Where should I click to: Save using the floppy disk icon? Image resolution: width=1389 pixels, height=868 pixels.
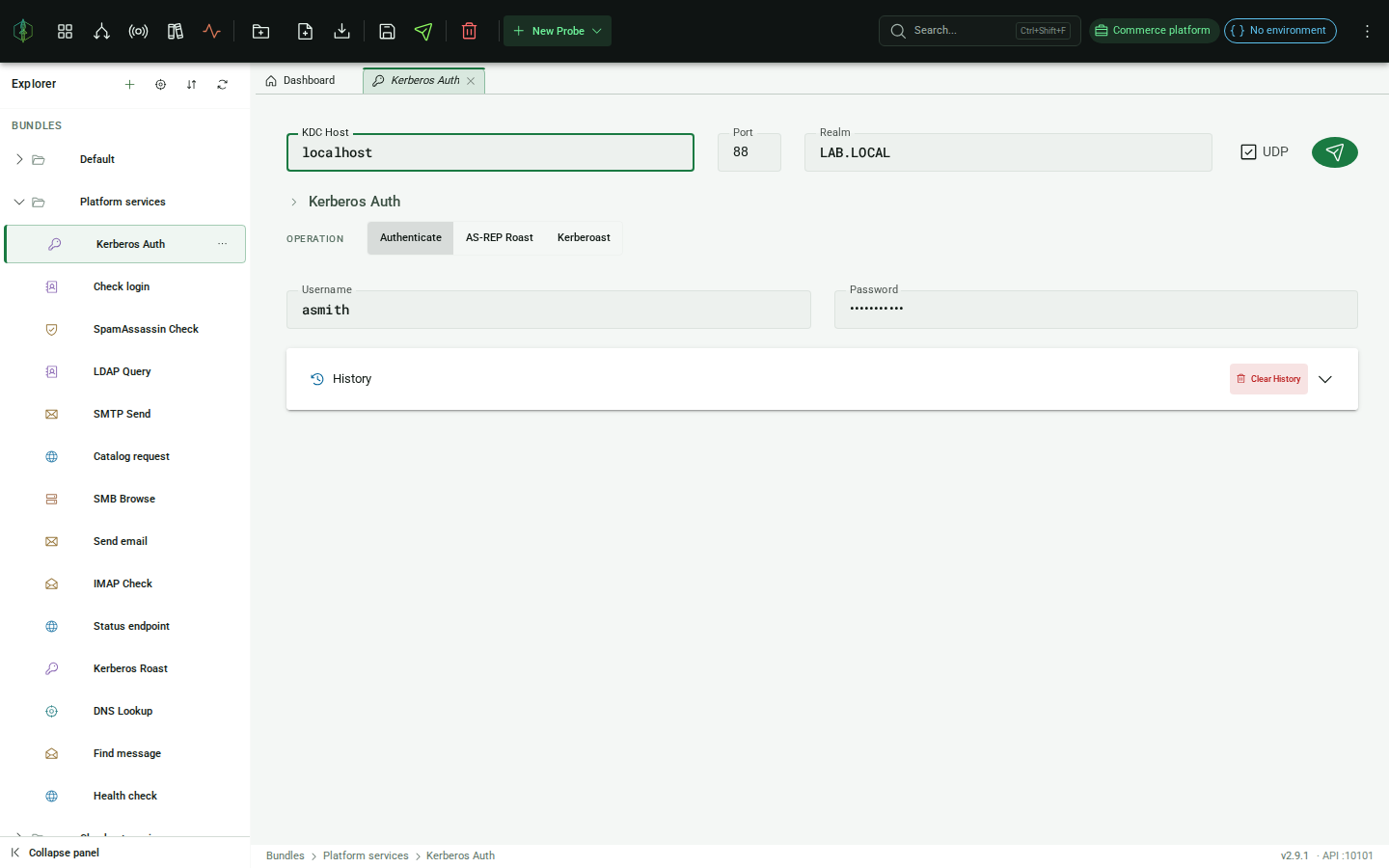point(387,31)
